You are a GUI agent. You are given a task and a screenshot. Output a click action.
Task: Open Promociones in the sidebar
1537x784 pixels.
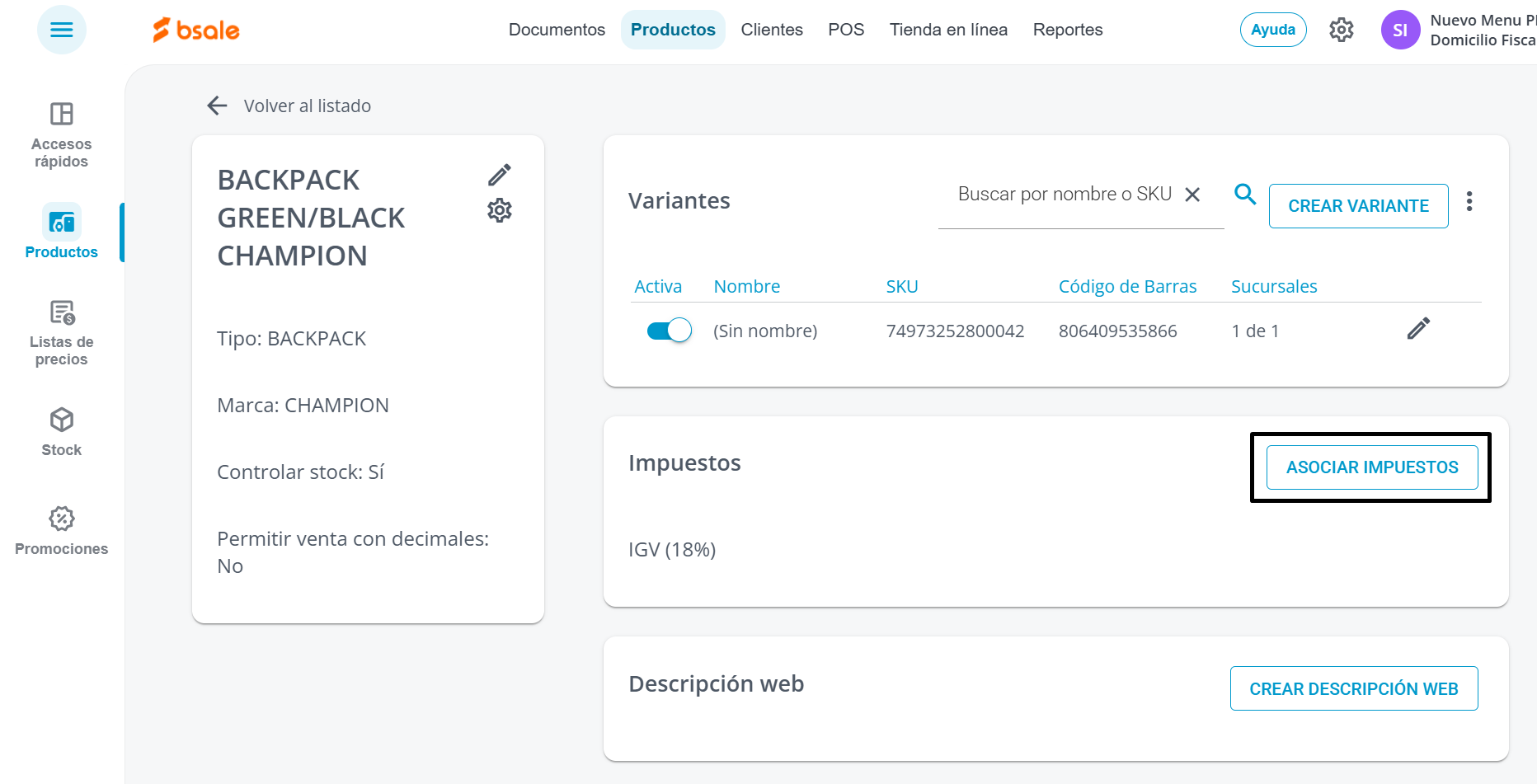pyautogui.click(x=62, y=531)
